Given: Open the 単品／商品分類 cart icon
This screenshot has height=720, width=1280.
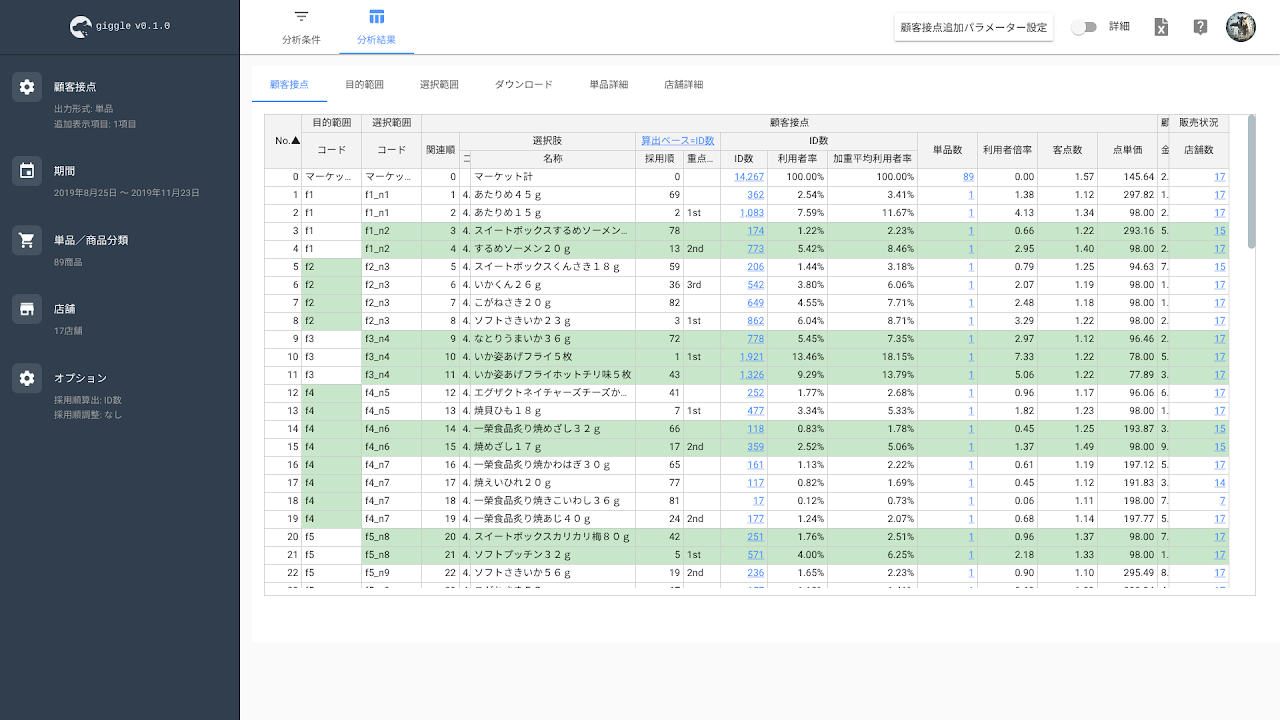Looking at the screenshot, I should [27, 240].
